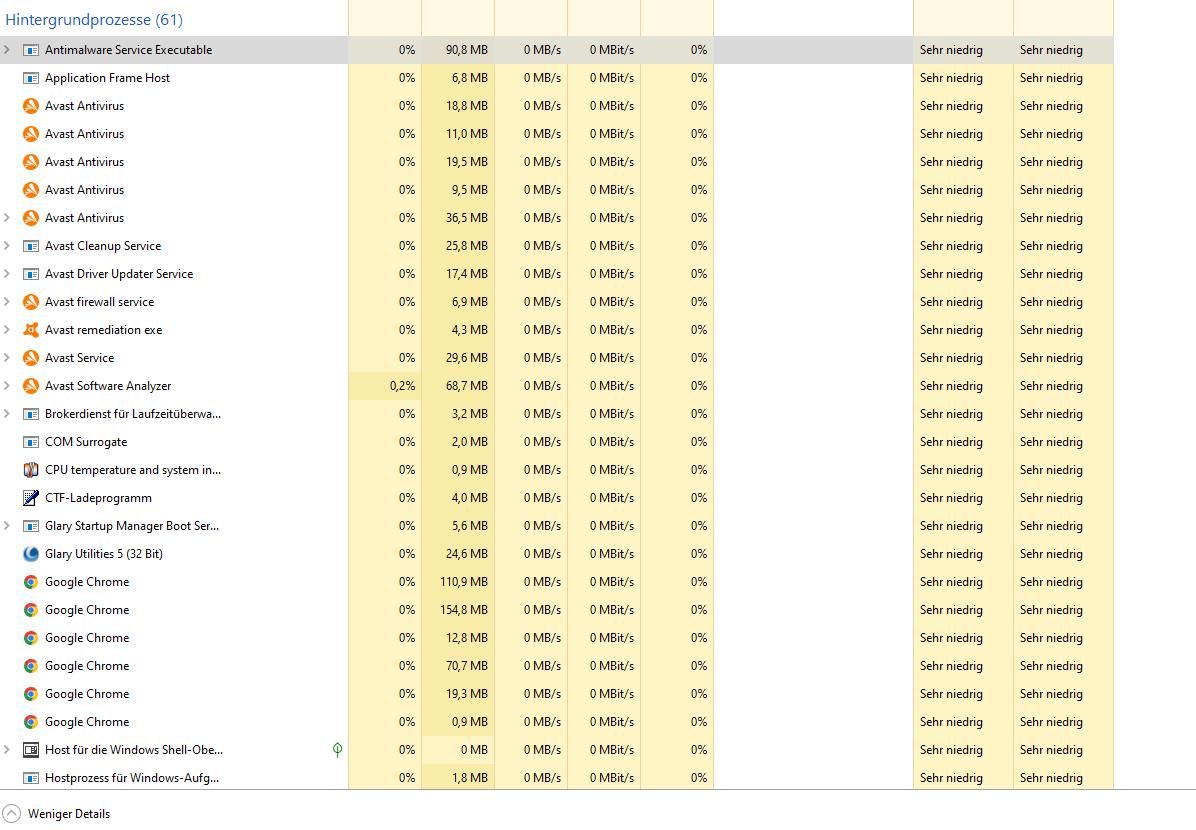Click the Hintergrundprozesse (61) group header
Viewport: 1196px width, 830px height.
coord(94,20)
